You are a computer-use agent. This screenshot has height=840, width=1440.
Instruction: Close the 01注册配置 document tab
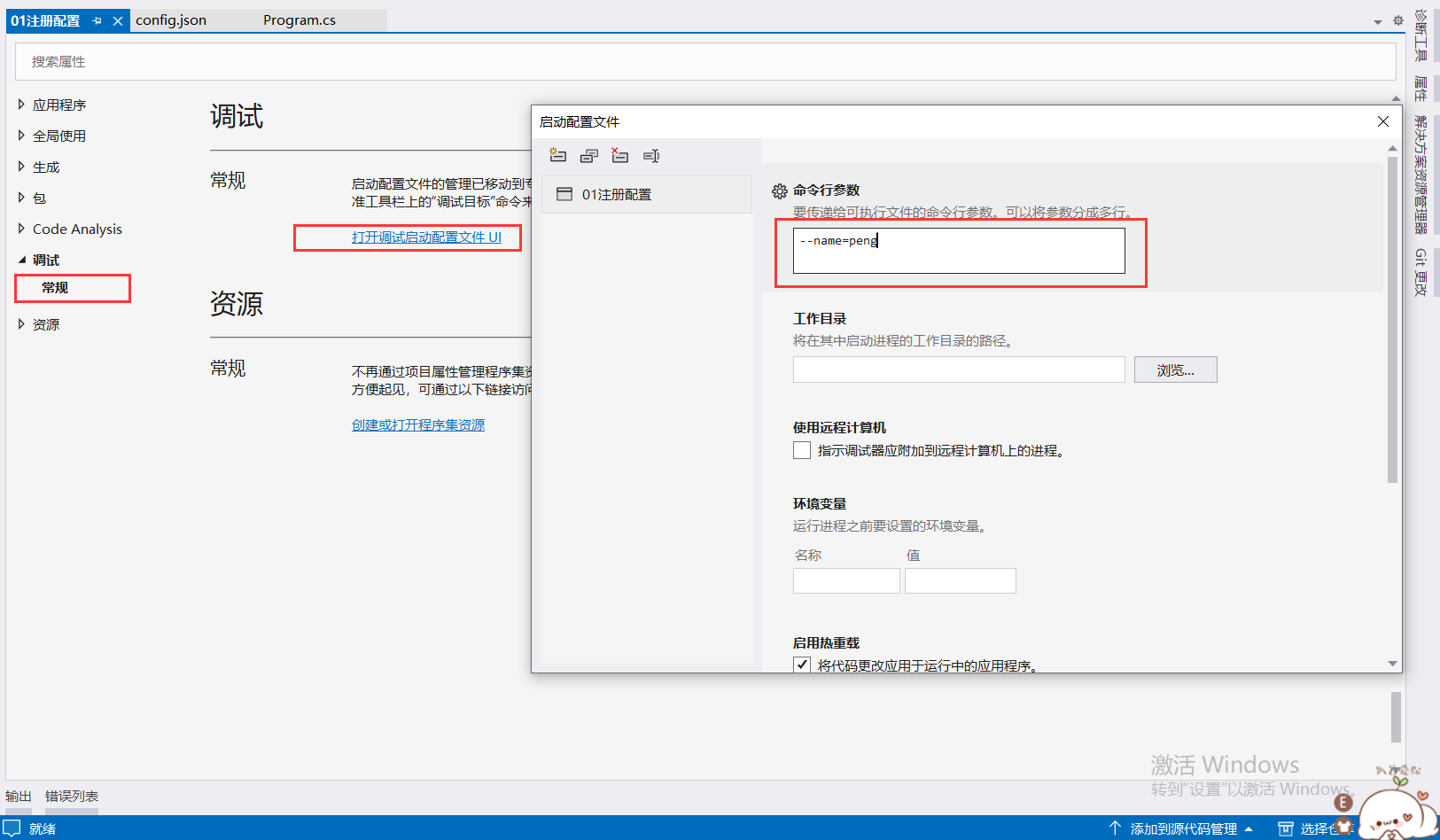click(118, 20)
